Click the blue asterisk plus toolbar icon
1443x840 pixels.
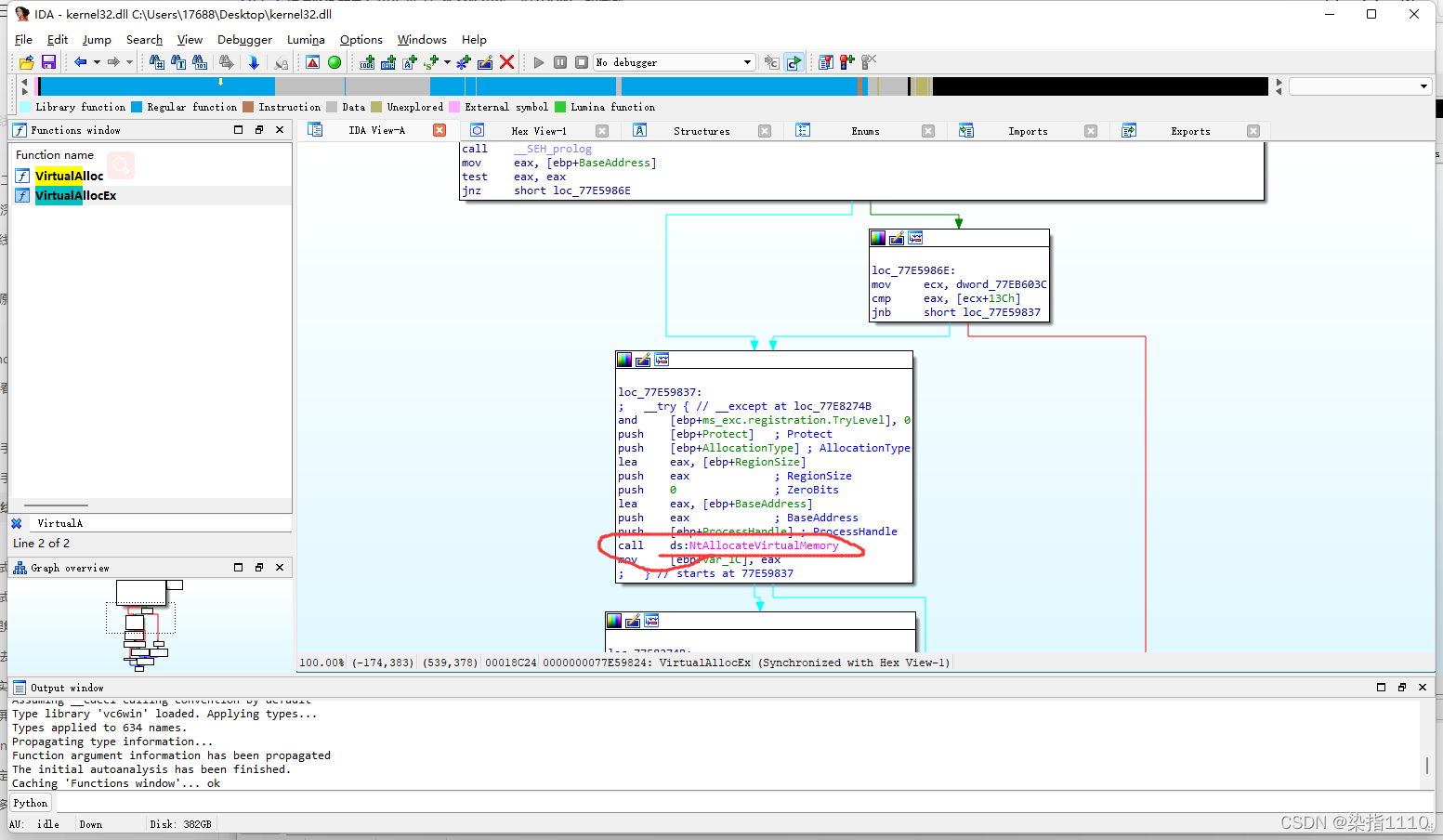coord(464,62)
